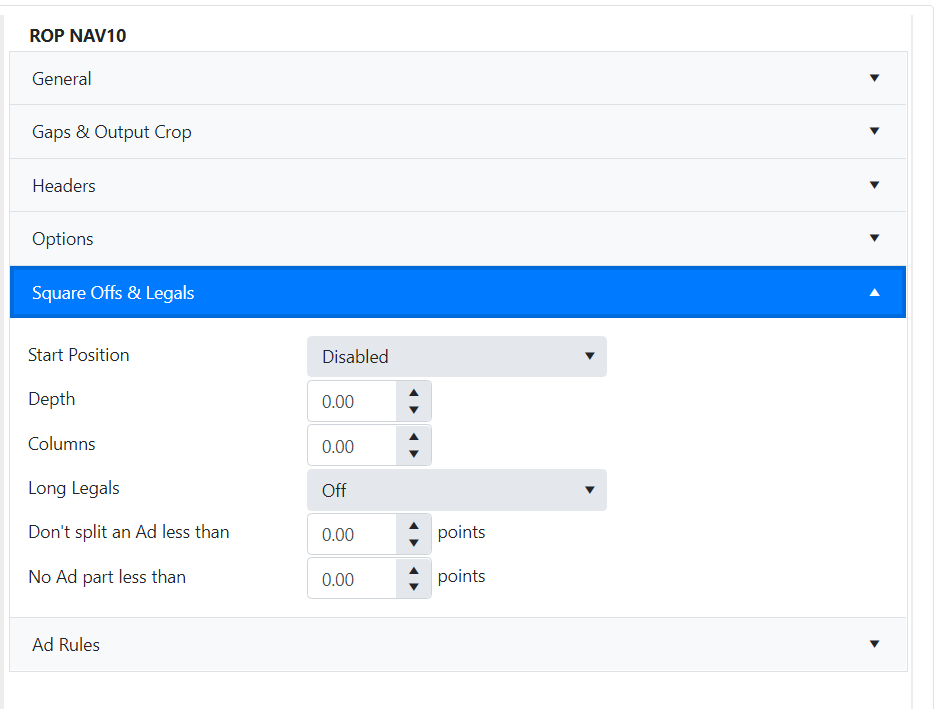Screen dimensions: 944x709
Task: Decrease Columns using the down arrow
Action: click(414, 455)
